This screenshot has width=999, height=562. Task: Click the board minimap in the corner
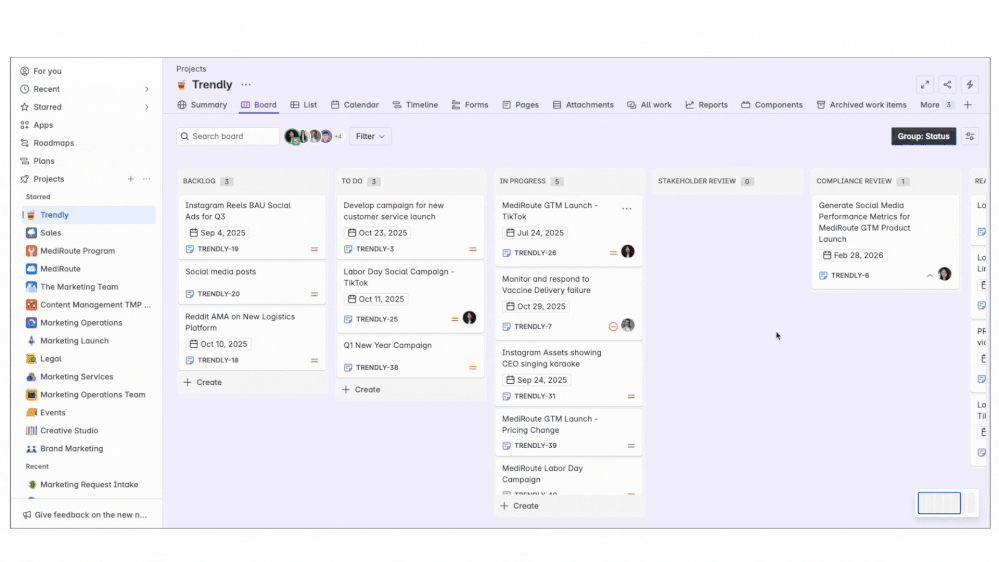947,503
